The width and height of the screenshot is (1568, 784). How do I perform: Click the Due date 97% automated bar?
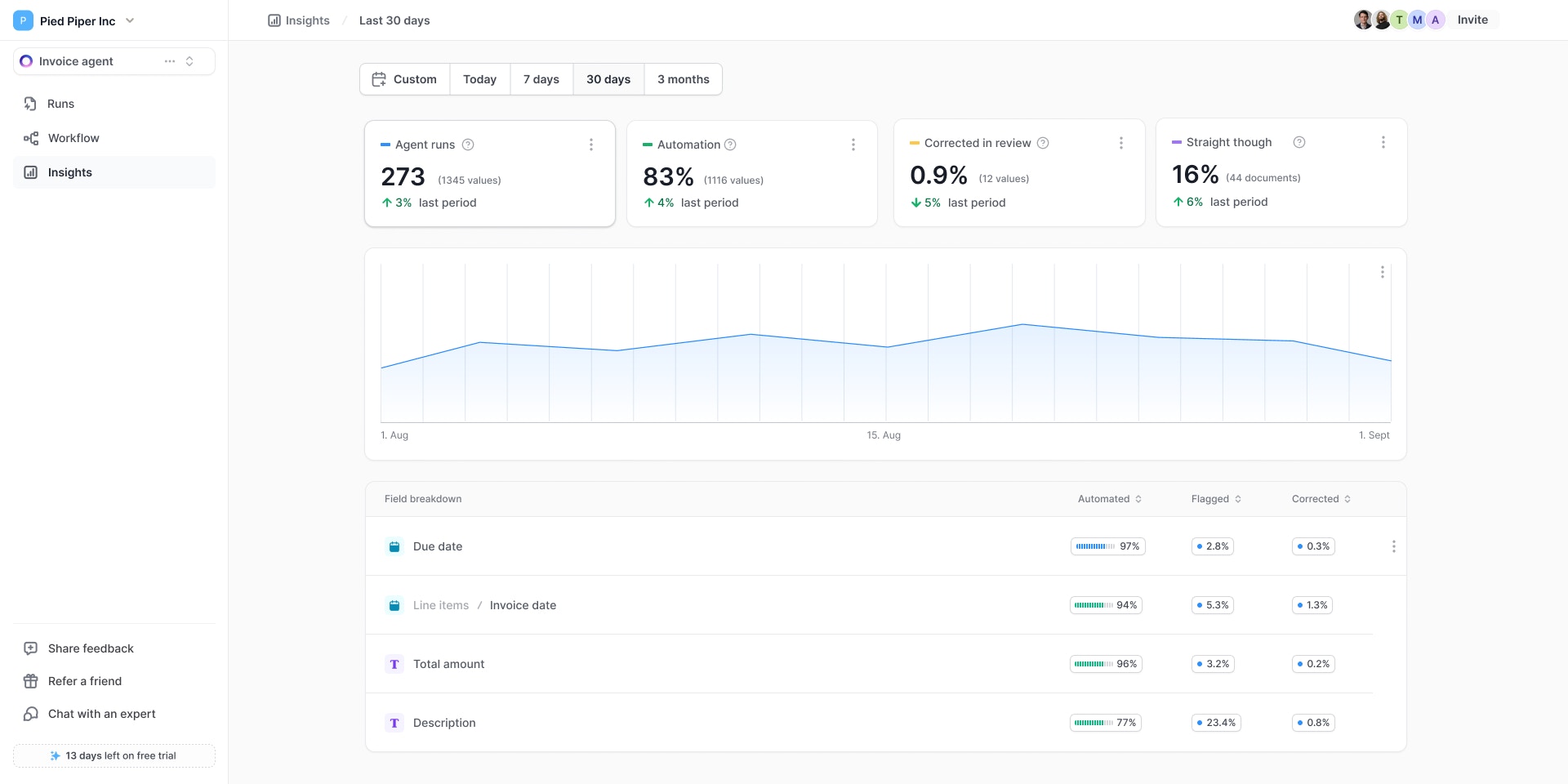1108,546
